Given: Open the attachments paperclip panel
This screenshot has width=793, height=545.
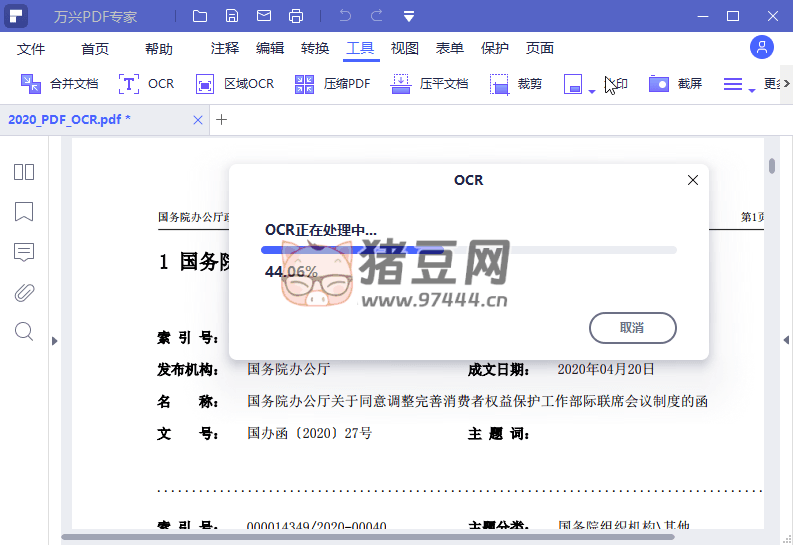Looking at the screenshot, I should 24,292.
